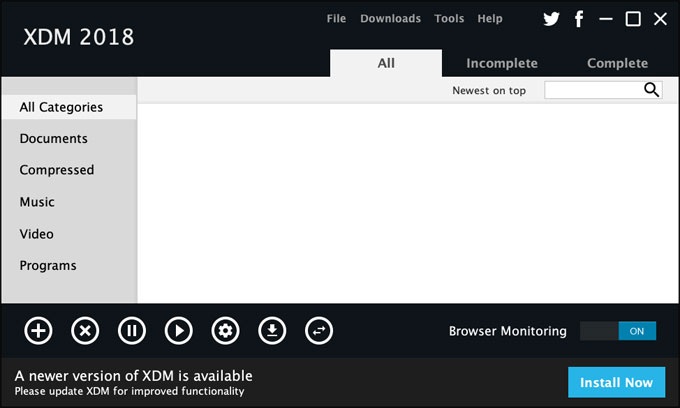680x408 pixels.
Task: Minimize the XDM window
Action: tap(605, 19)
